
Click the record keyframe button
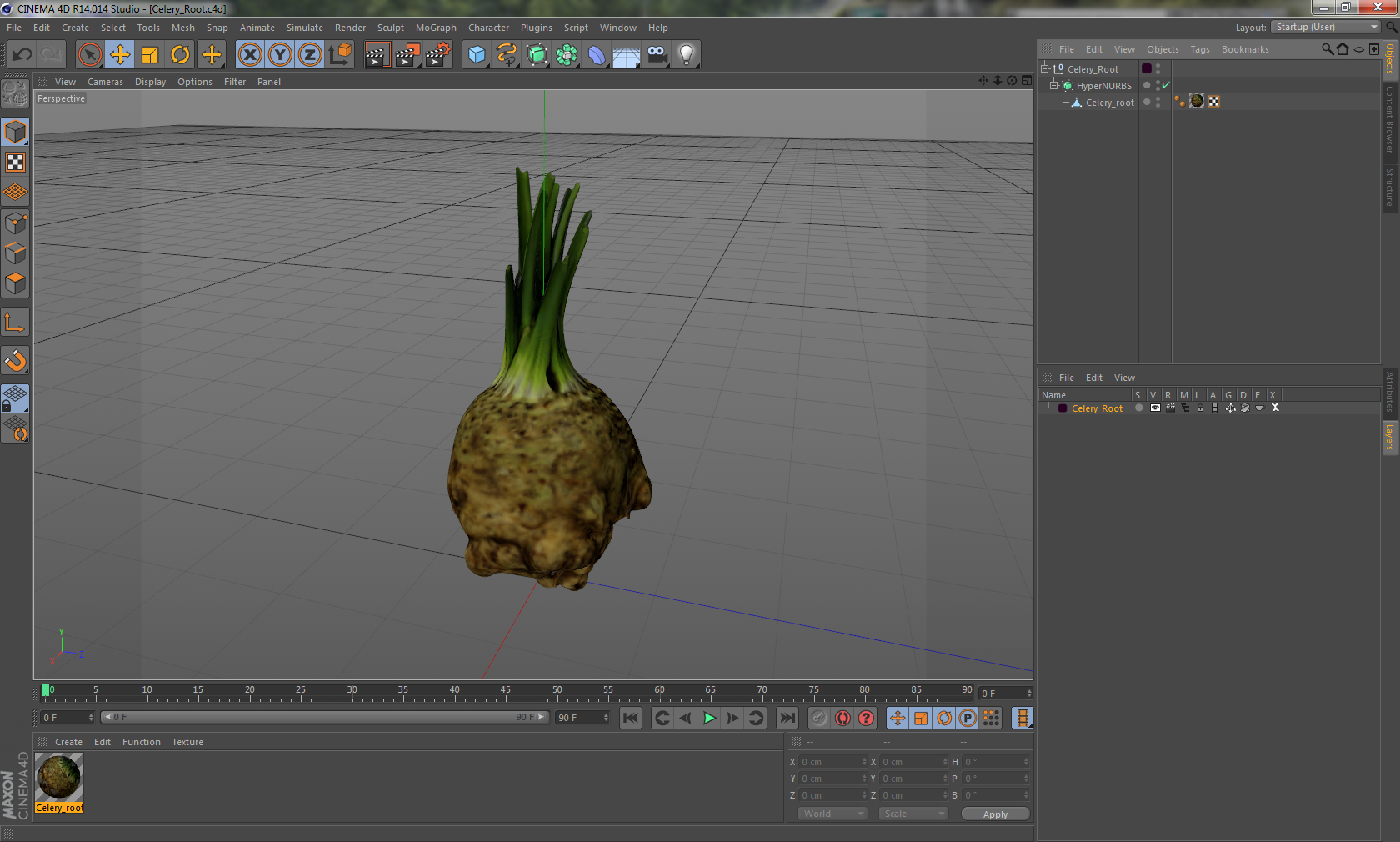[819, 718]
